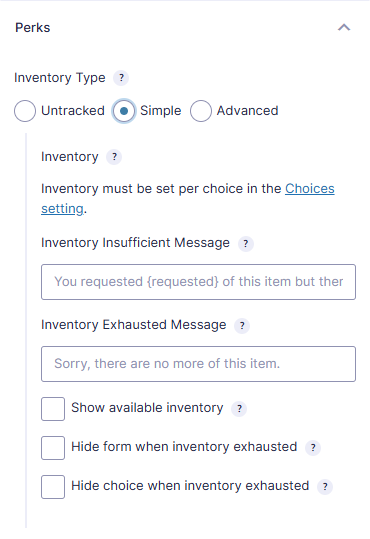Check Hide choice when inventory exhausted
370x539 pixels.
click(x=53, y=486)
